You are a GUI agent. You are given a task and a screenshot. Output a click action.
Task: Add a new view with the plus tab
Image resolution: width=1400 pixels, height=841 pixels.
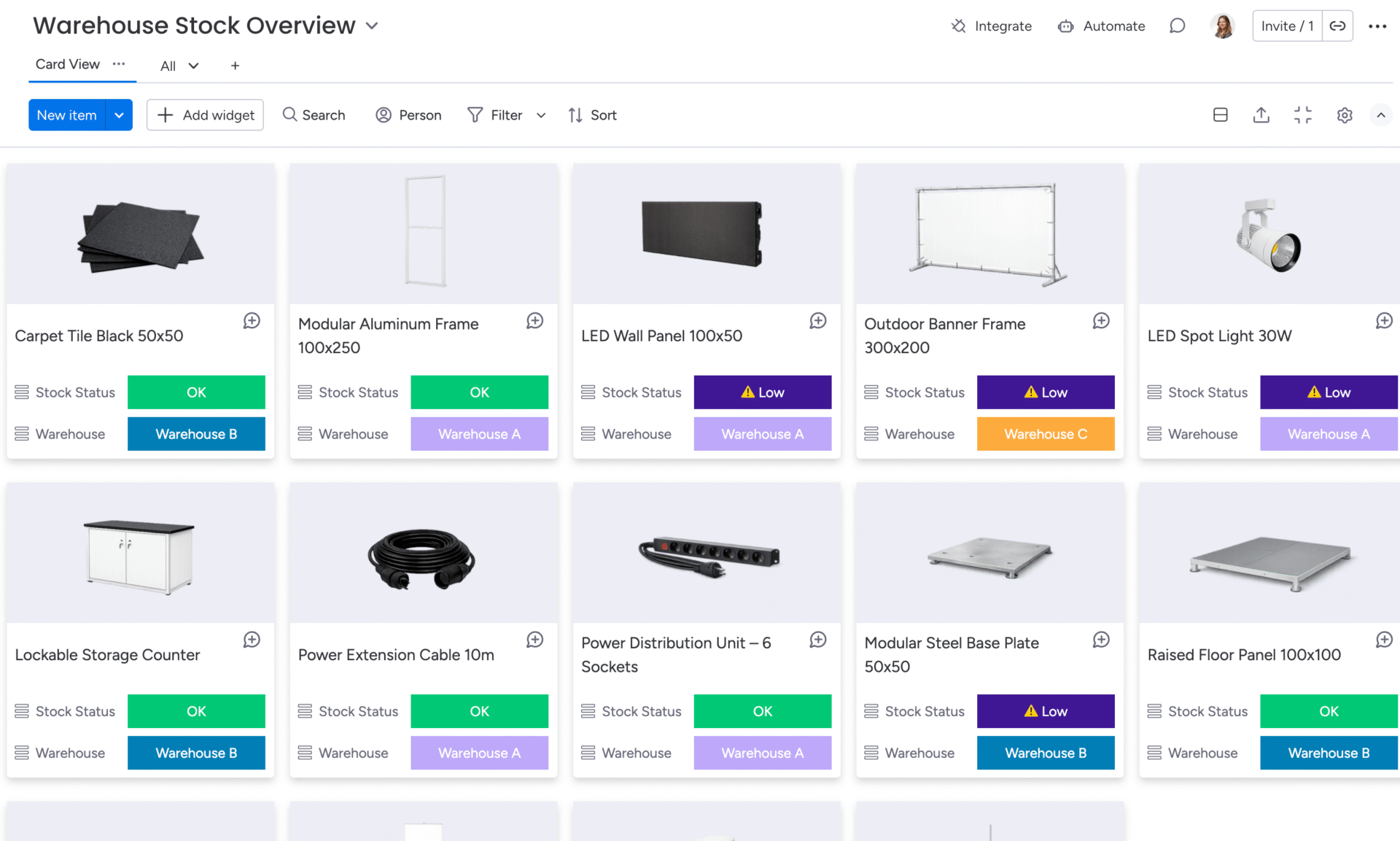coord(235,65)
